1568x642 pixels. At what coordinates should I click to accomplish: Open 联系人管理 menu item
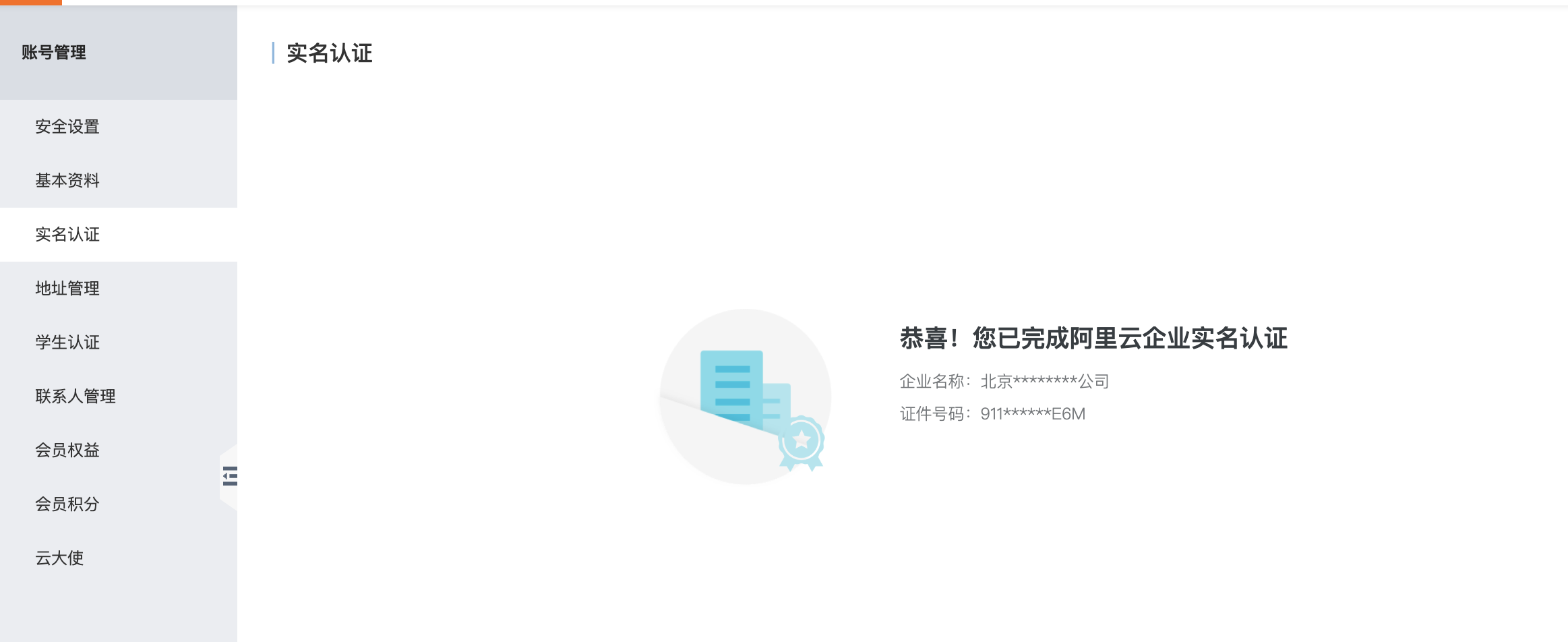(x=76, y=397)
